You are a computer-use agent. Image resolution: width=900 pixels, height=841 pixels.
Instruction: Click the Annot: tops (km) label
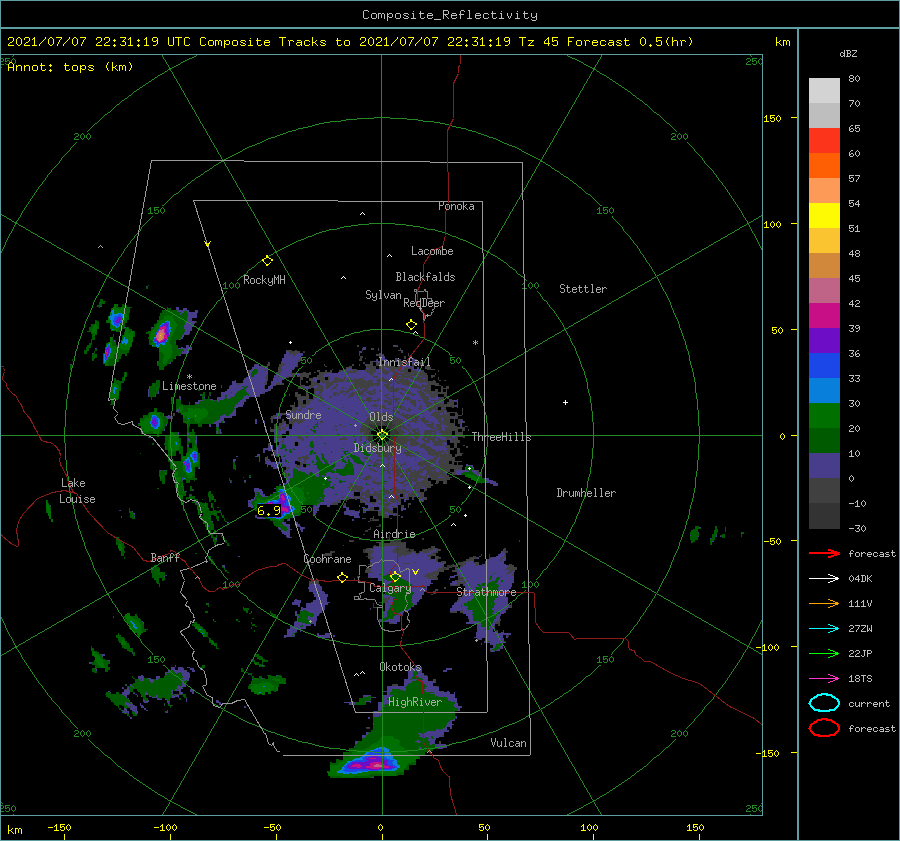pos(70,67)
